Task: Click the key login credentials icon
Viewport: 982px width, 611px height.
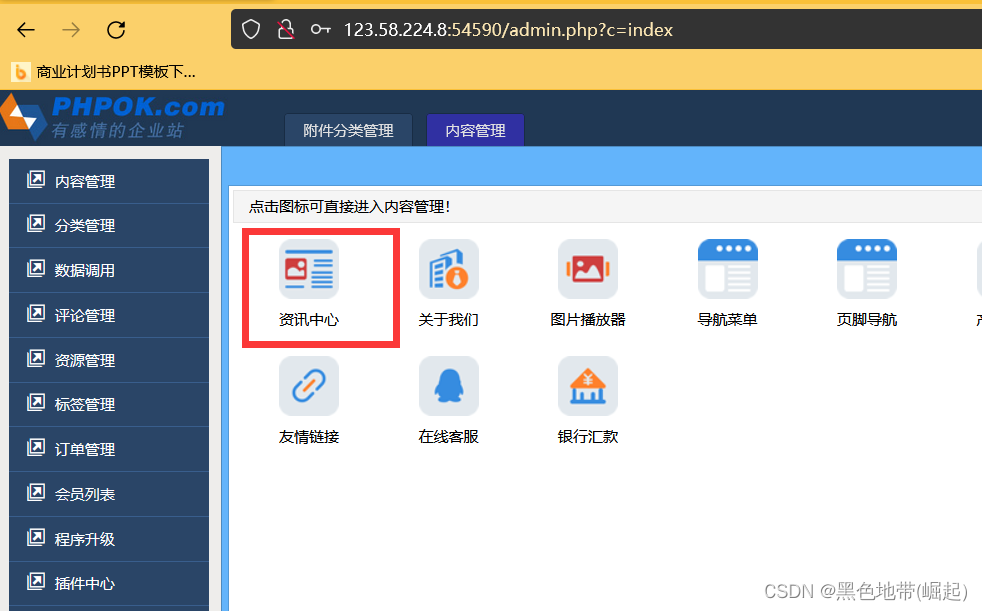Action: point(320,29)
